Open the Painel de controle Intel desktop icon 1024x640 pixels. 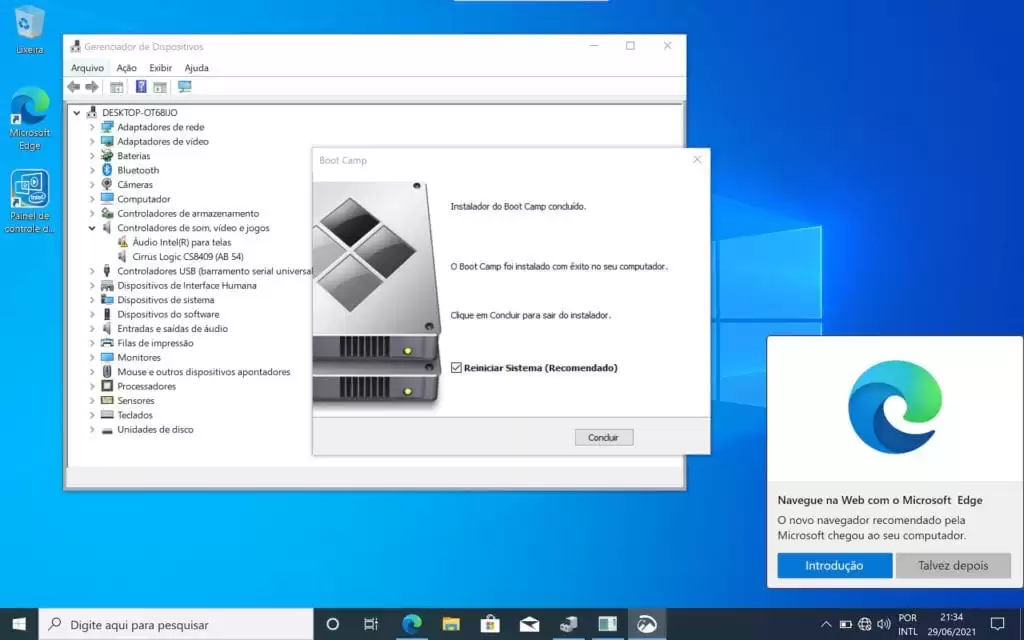pyautogui.click(x=29, y=201)
